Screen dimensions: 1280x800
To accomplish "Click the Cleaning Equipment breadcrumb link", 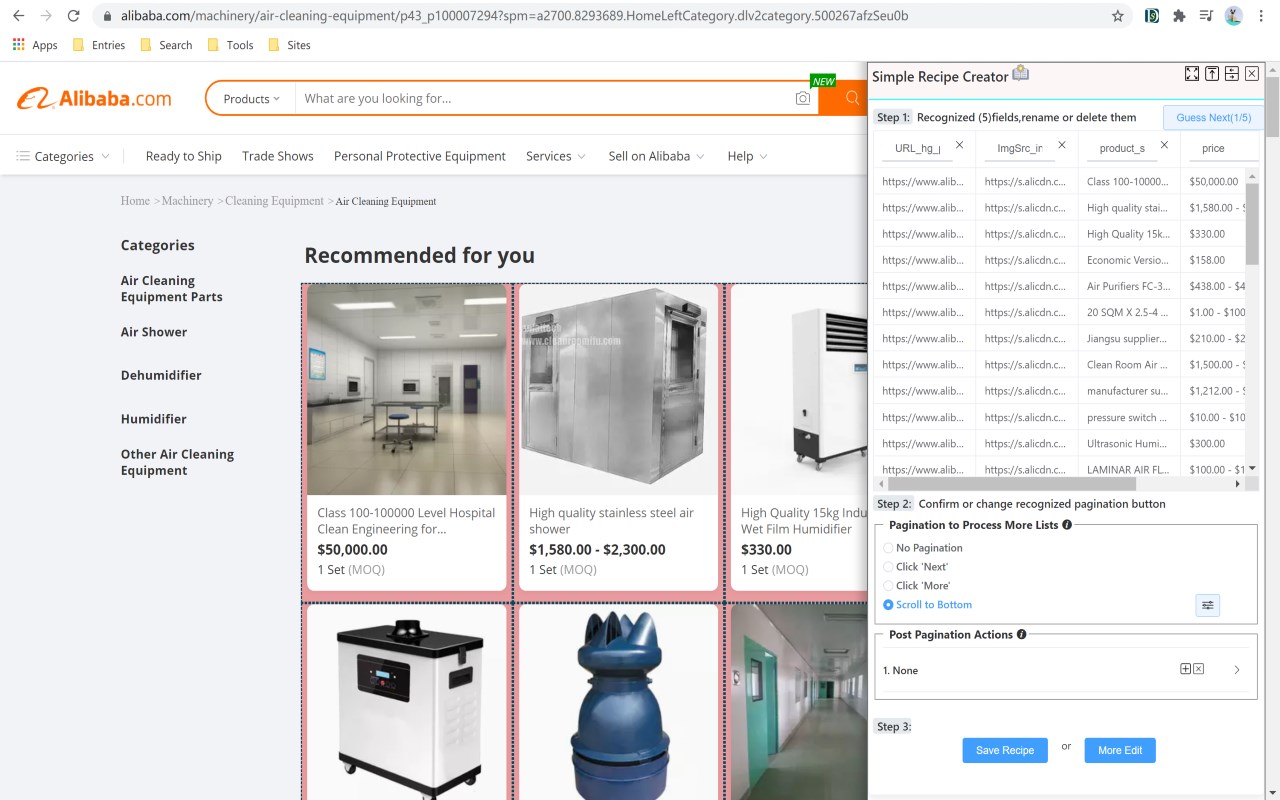I will (274, 201).
